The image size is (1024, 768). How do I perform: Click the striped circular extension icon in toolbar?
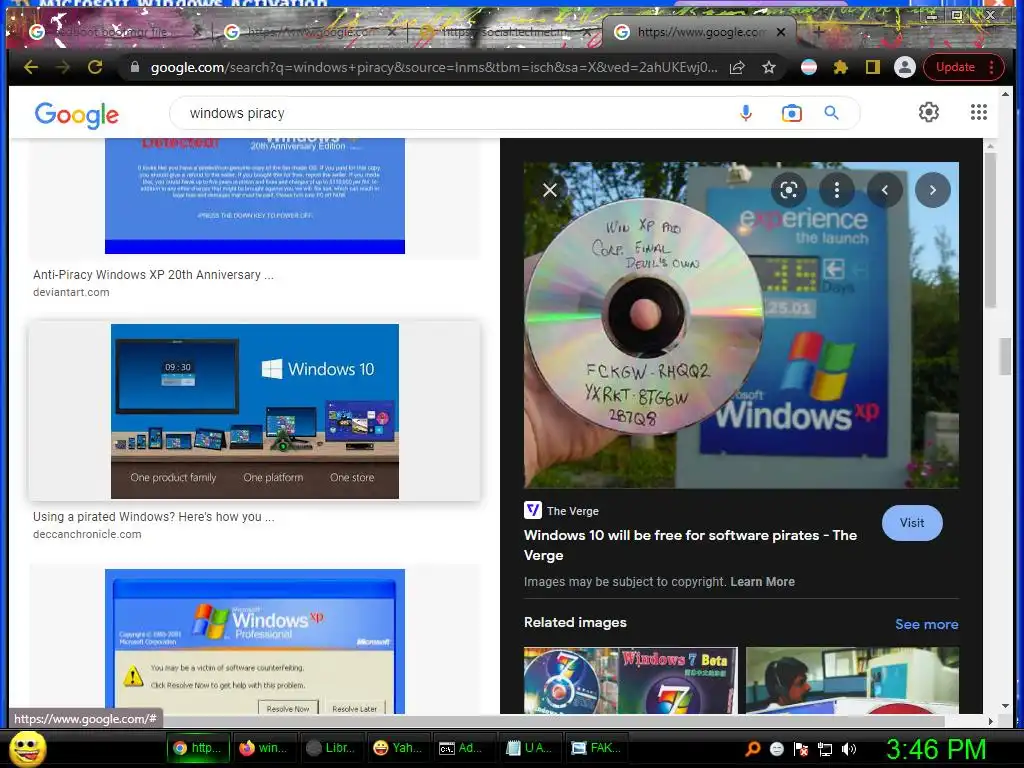808,67
